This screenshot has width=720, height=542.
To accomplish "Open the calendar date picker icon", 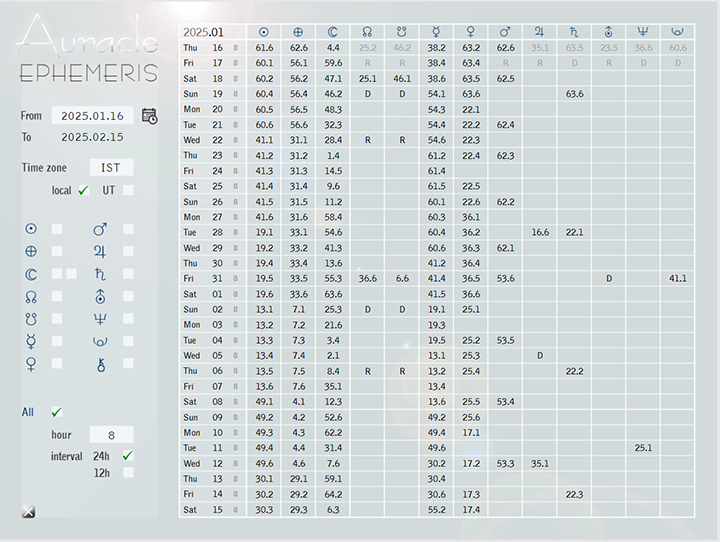I will coord(149,116).
